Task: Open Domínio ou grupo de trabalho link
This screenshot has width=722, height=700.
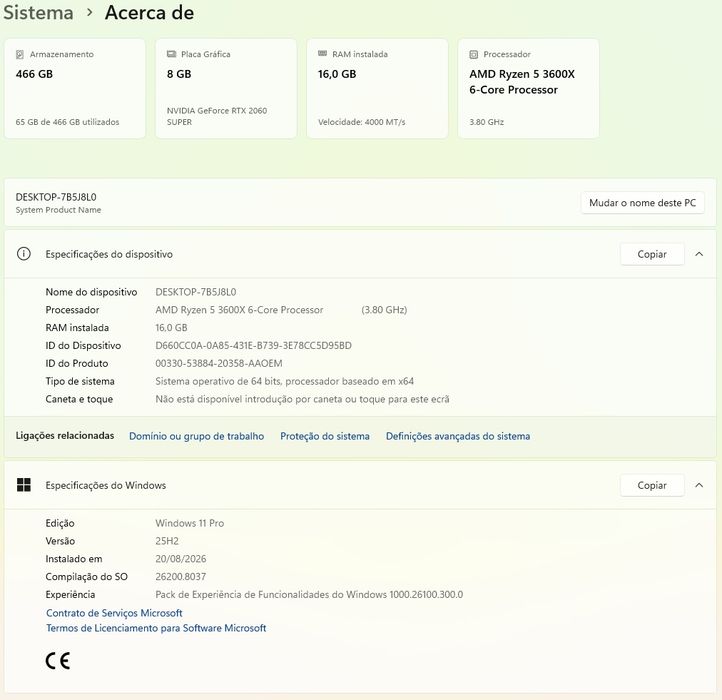Action: [x=197, y=436]
